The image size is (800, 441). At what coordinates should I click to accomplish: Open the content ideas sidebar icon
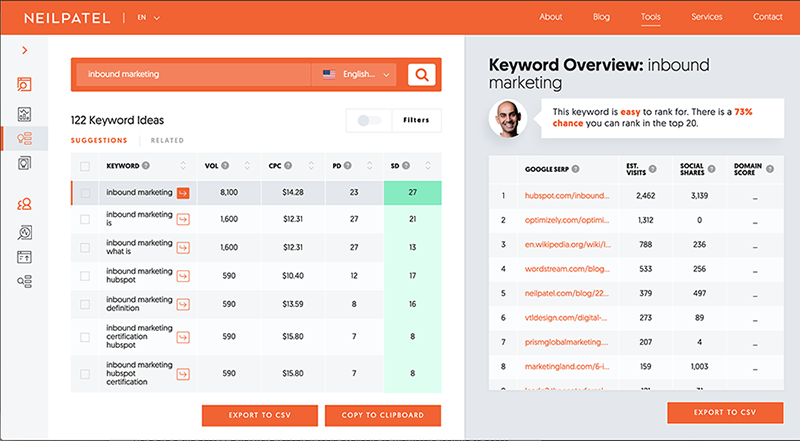pos(24,163)
